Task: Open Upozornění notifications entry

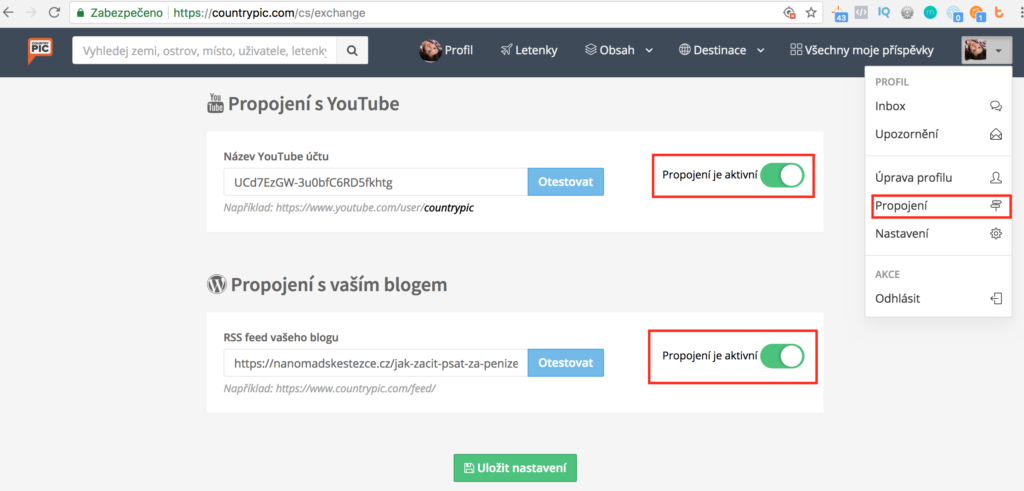Action: click(907, 134)
